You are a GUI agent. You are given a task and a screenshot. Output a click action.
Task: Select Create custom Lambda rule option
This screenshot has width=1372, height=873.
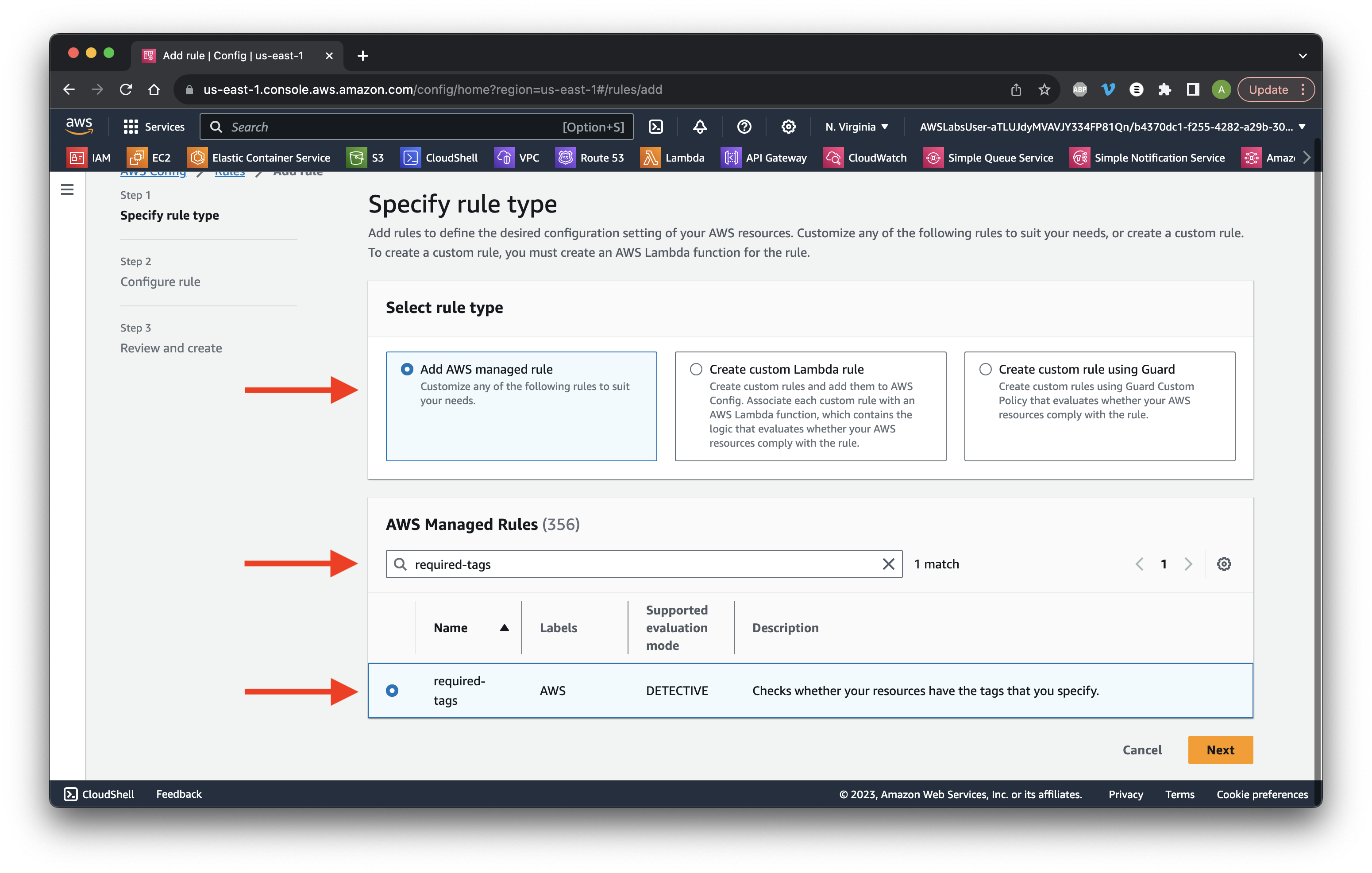click(x=810, y=406)
